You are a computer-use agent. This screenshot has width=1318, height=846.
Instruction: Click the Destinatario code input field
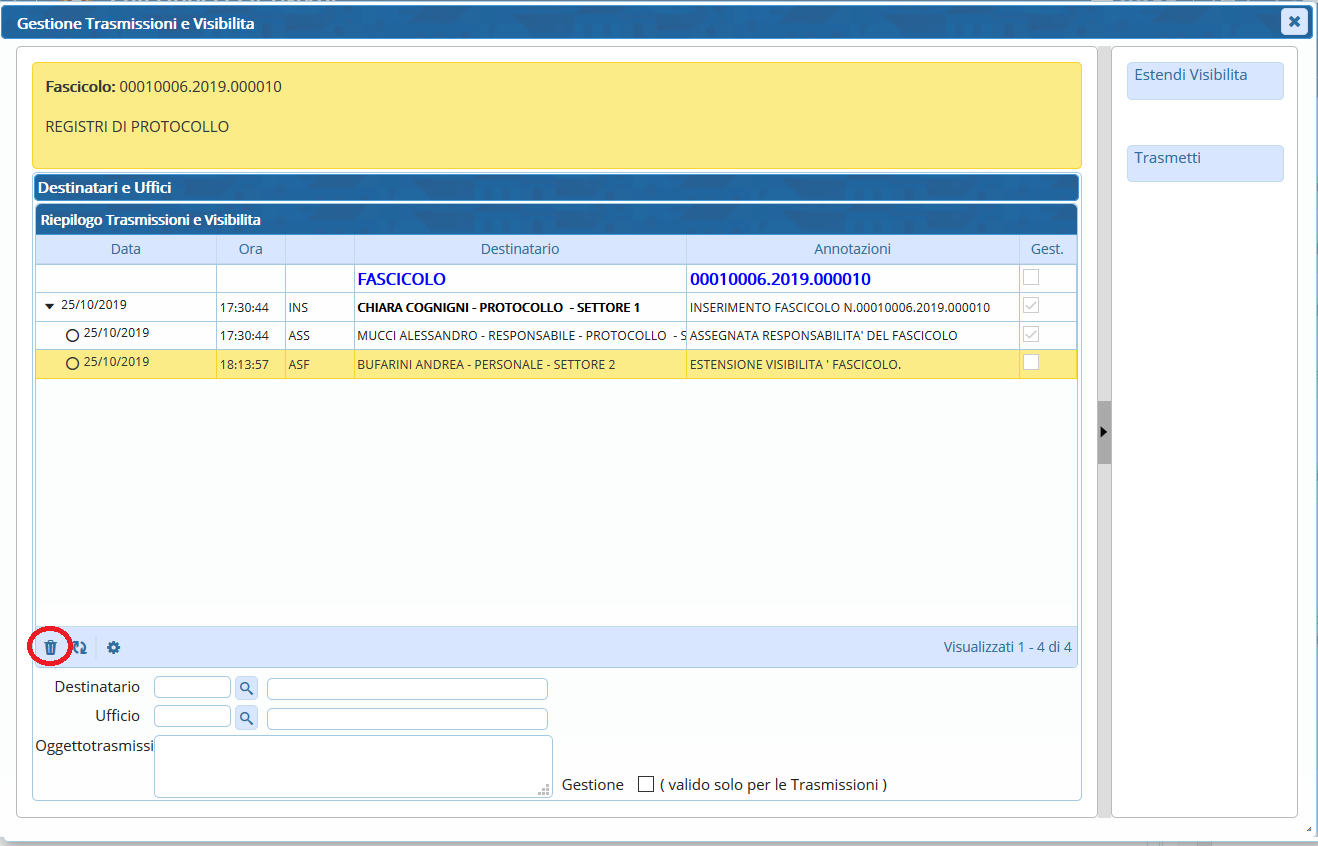coord(192,688)
